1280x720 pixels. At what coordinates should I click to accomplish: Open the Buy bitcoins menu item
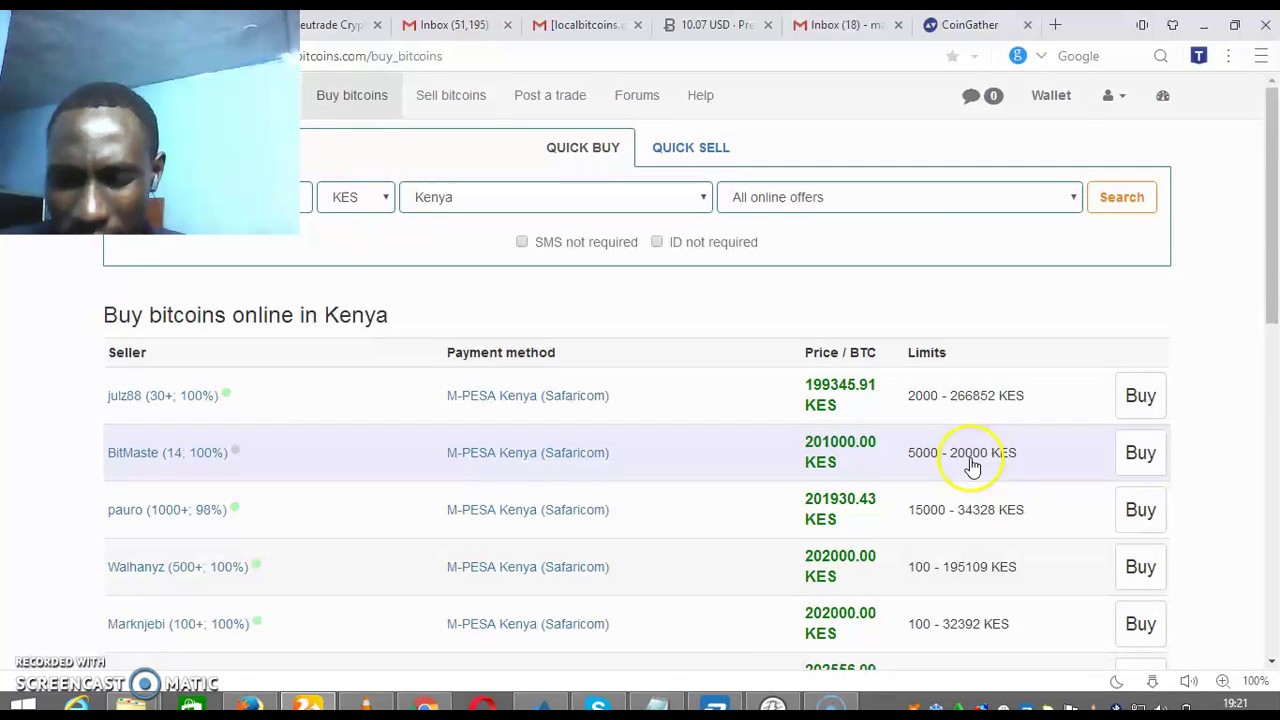pos(352,95)
